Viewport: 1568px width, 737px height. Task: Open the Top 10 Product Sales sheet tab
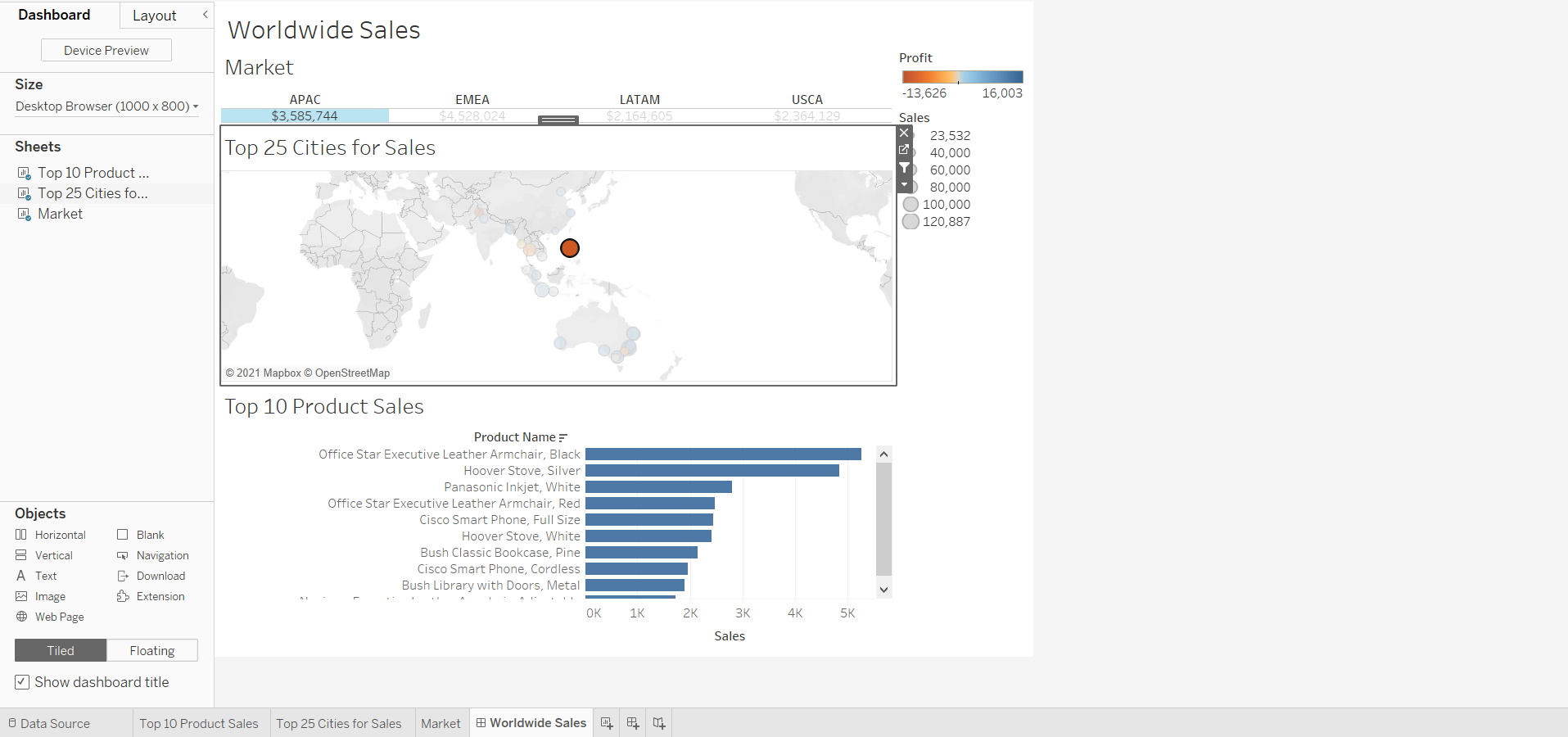point(199,723)
